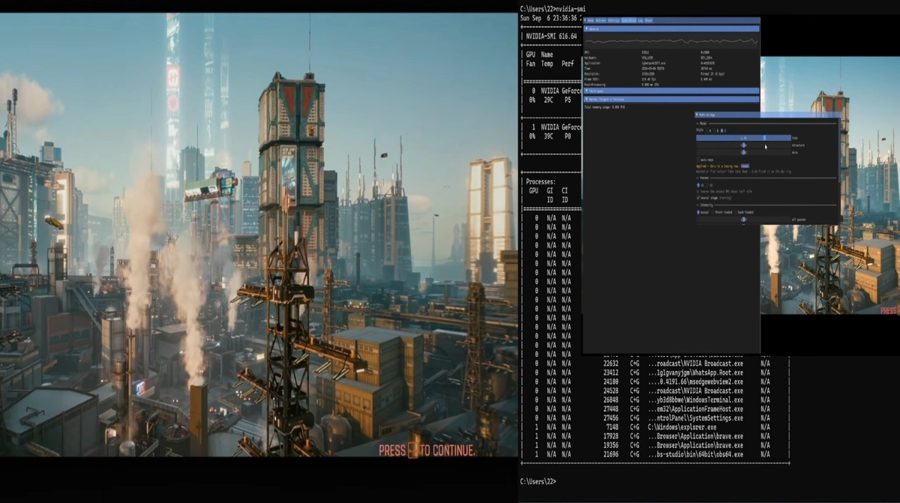Select first radio in middle section
Image resolution: width=900 pixels, height=503 pixels.
[x=699, y=185]
